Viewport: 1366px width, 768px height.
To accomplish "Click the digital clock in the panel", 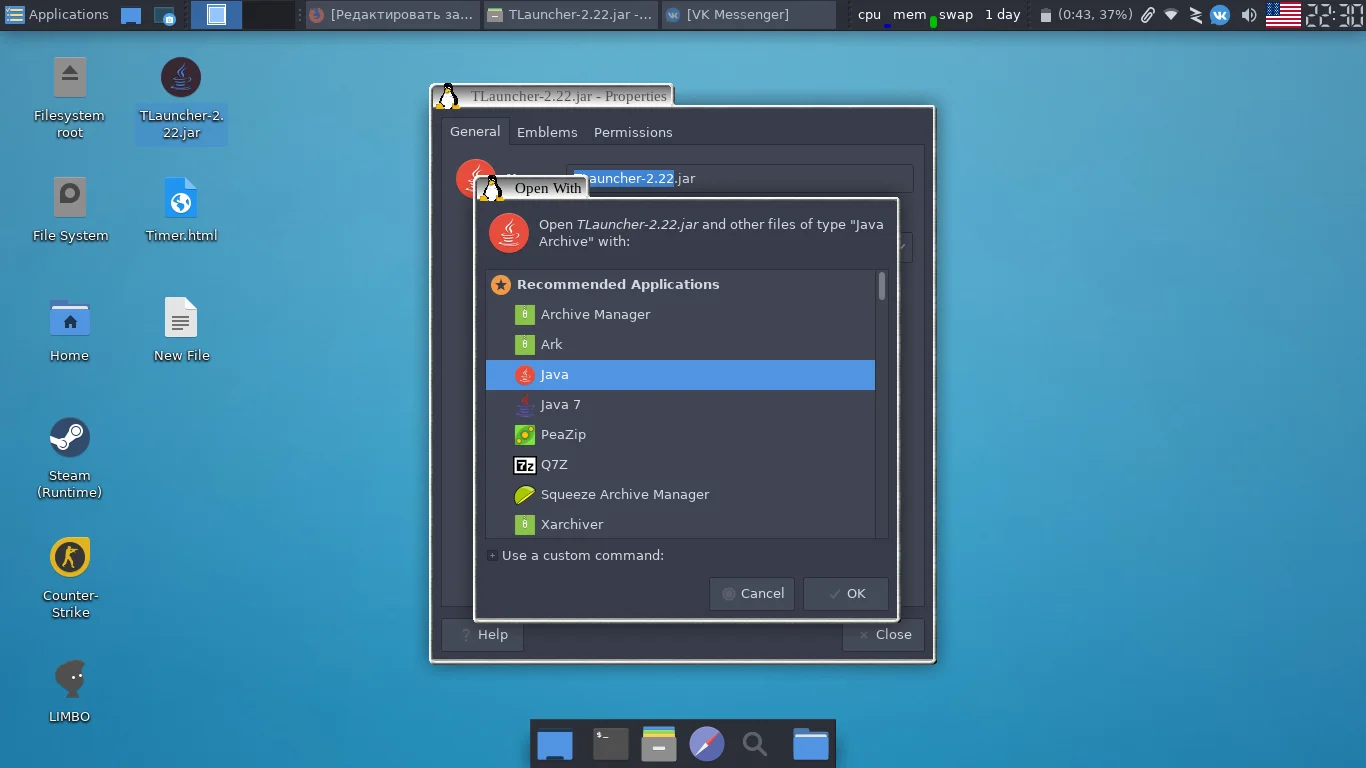I will click(1335, 14).
